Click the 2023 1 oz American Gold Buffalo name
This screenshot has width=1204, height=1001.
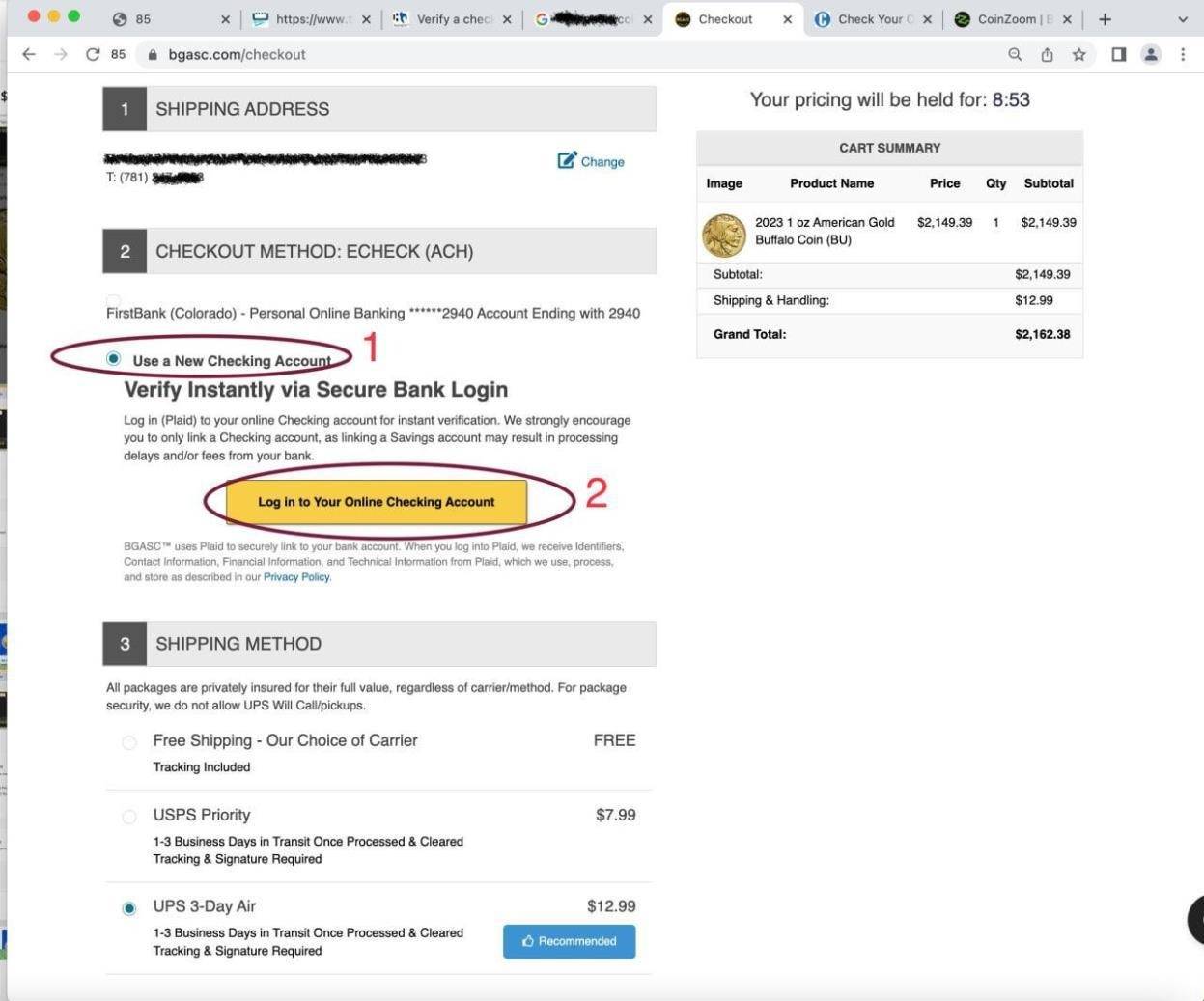click(825, 231)
